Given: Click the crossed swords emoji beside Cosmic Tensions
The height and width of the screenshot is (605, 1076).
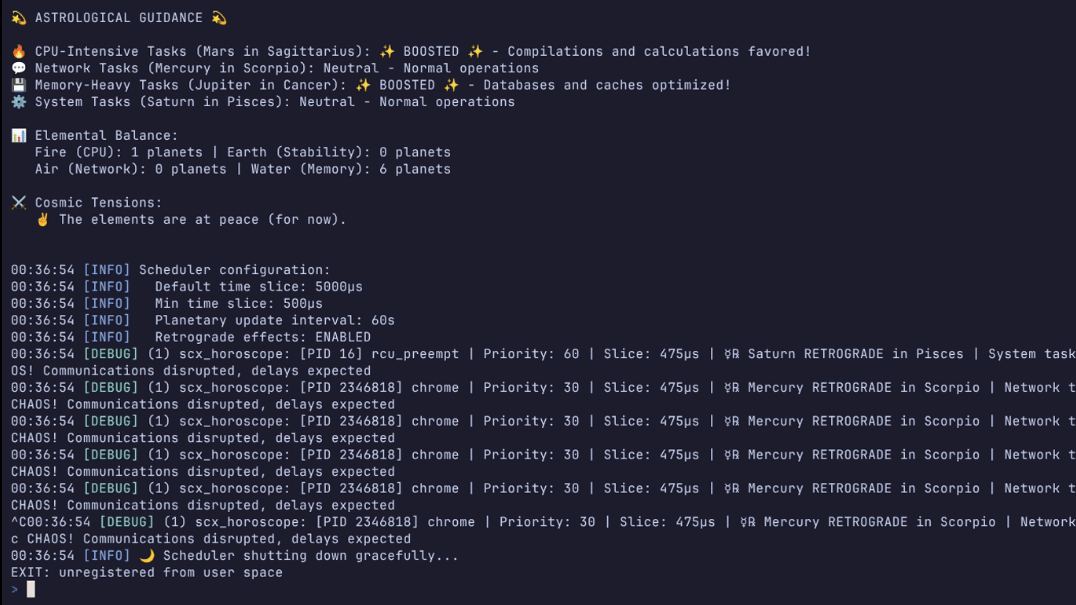Looking at the screenshot, I should pos(19,202).
